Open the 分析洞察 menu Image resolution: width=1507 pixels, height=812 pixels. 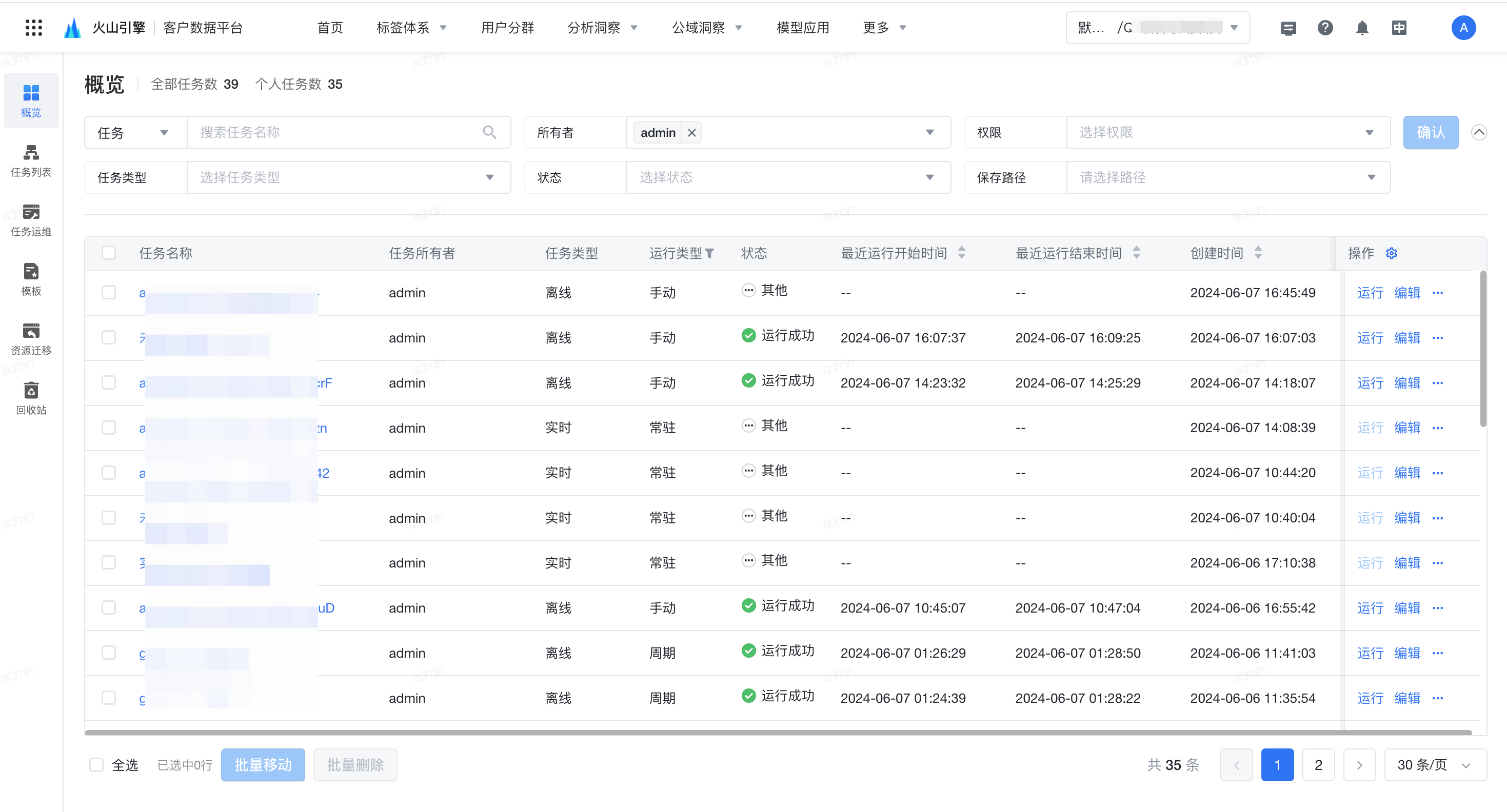603,28
